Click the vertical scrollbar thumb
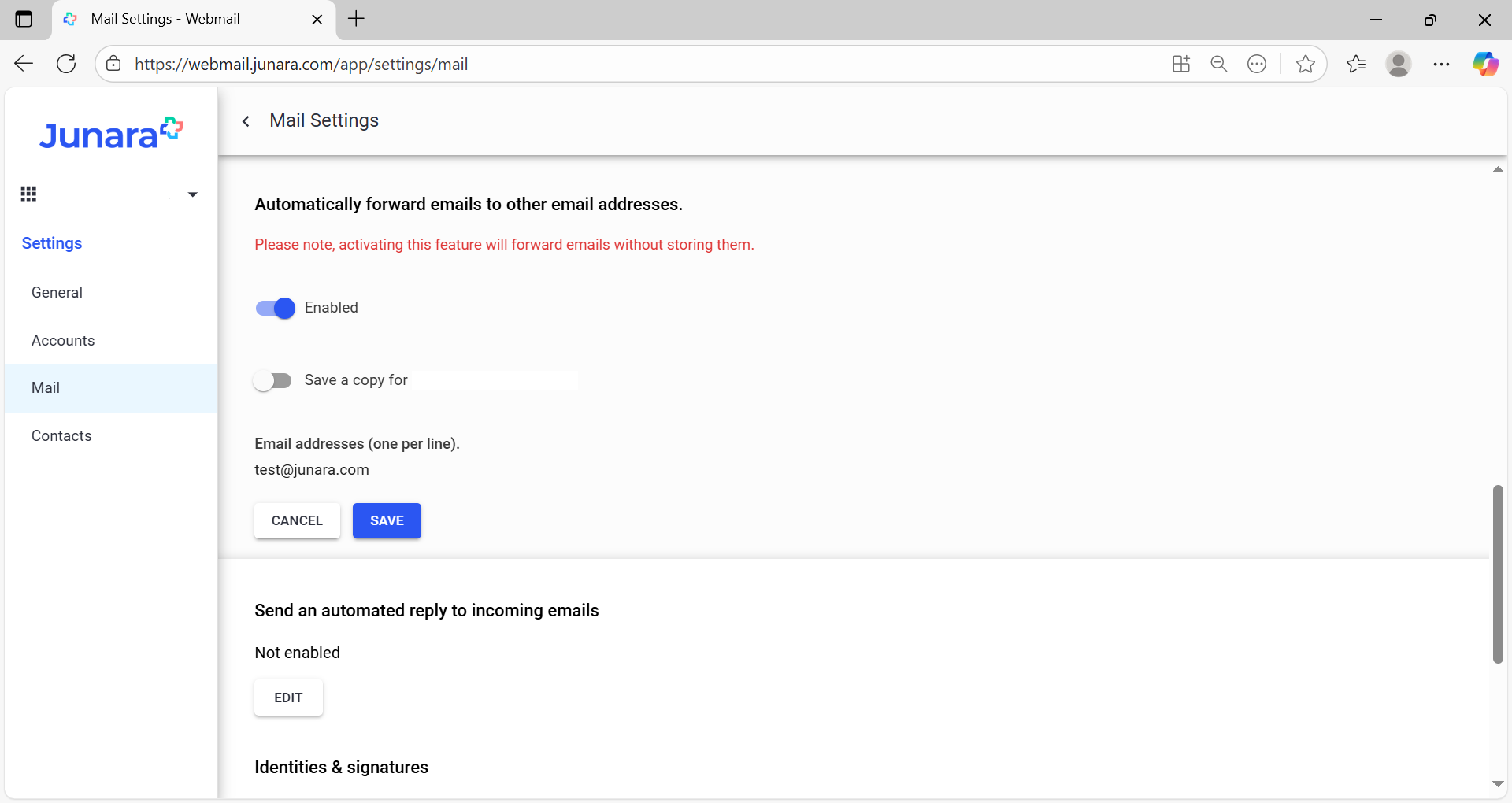This screenshot has width=1512, height=803. [1498, 574]
